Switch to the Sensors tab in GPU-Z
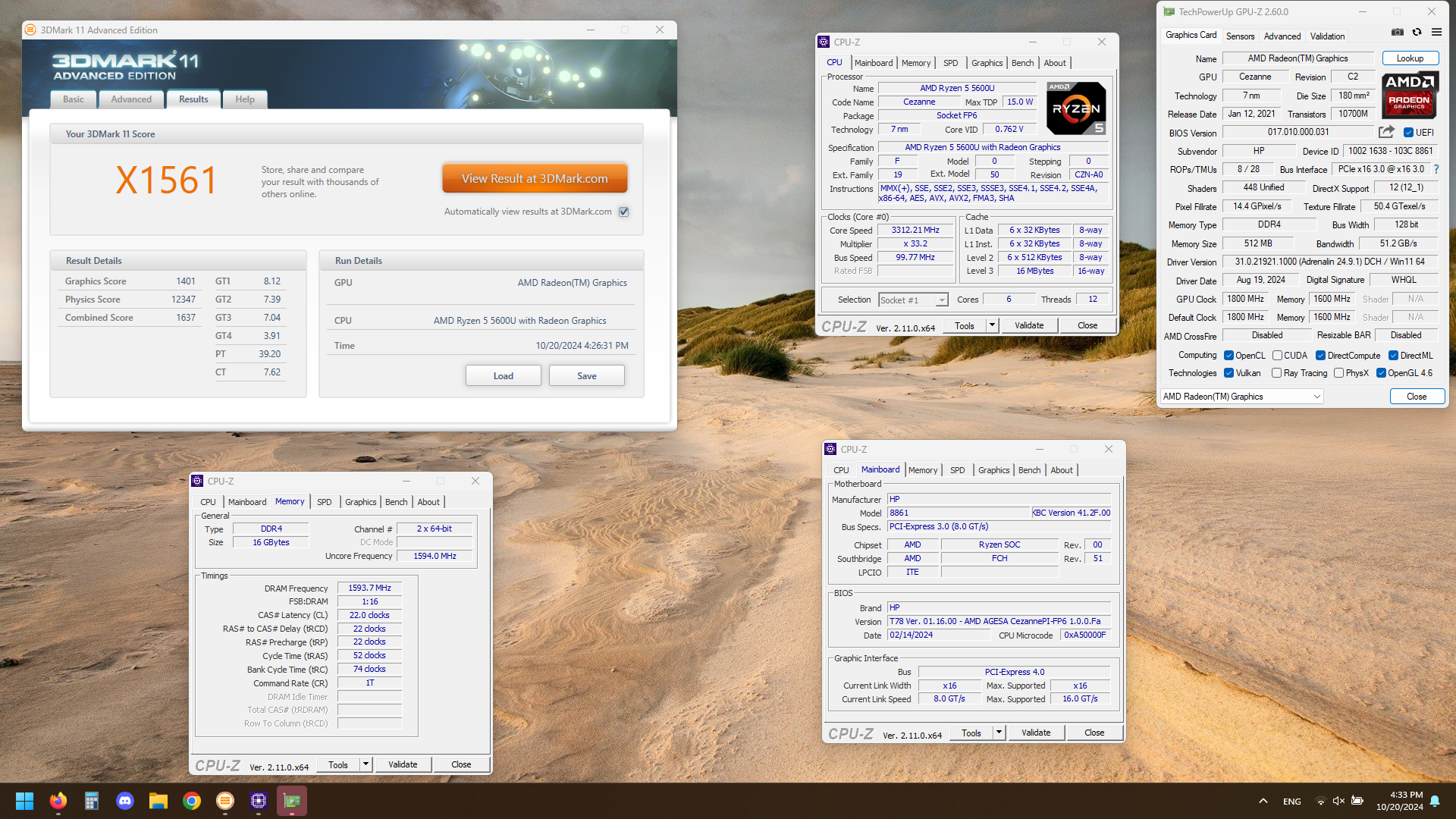The width and height of the screenshot is (1456, 819). tap(1240, 36)
